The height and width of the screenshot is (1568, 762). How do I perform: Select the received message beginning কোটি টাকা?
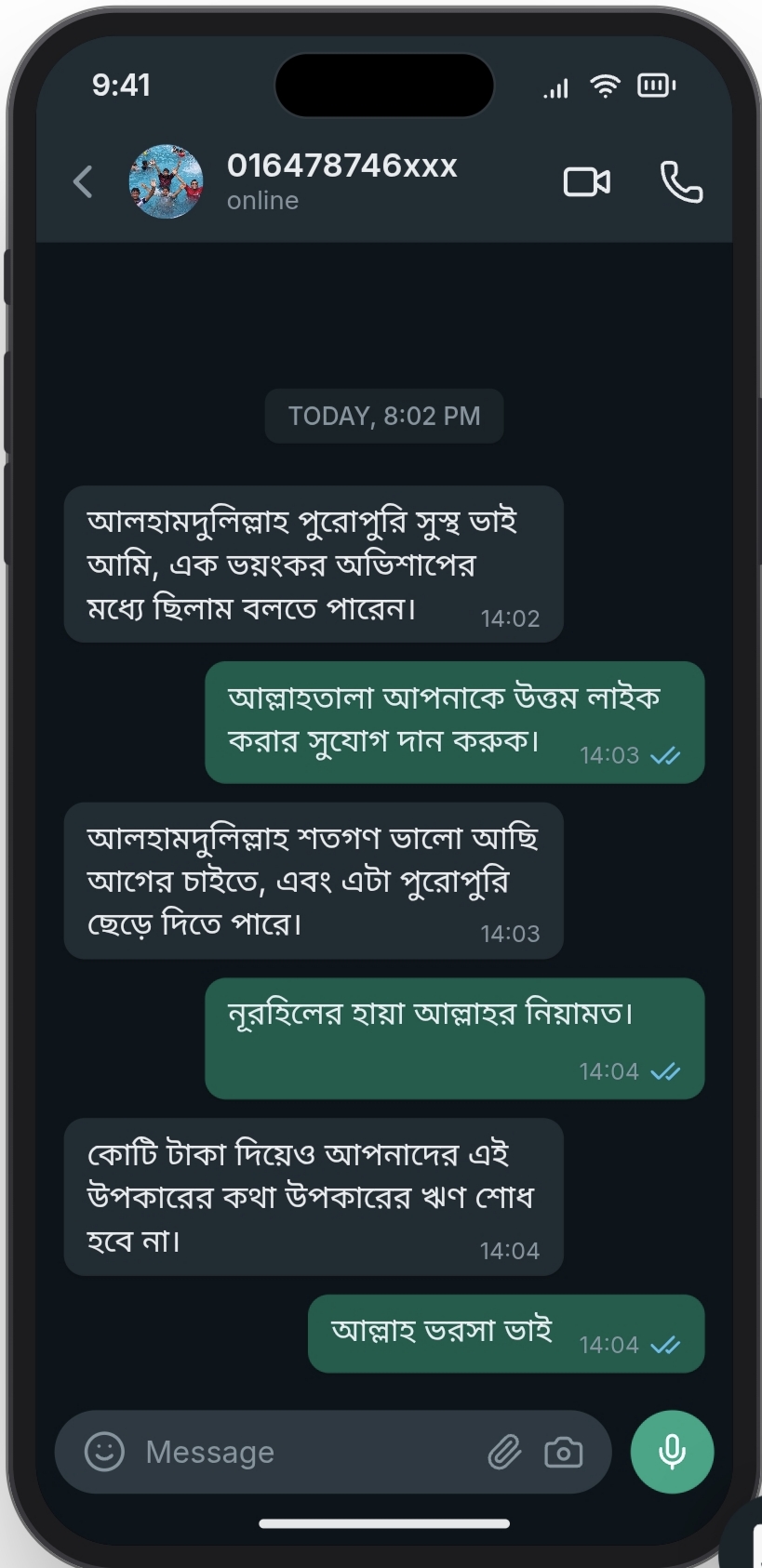coord(314,1197)
